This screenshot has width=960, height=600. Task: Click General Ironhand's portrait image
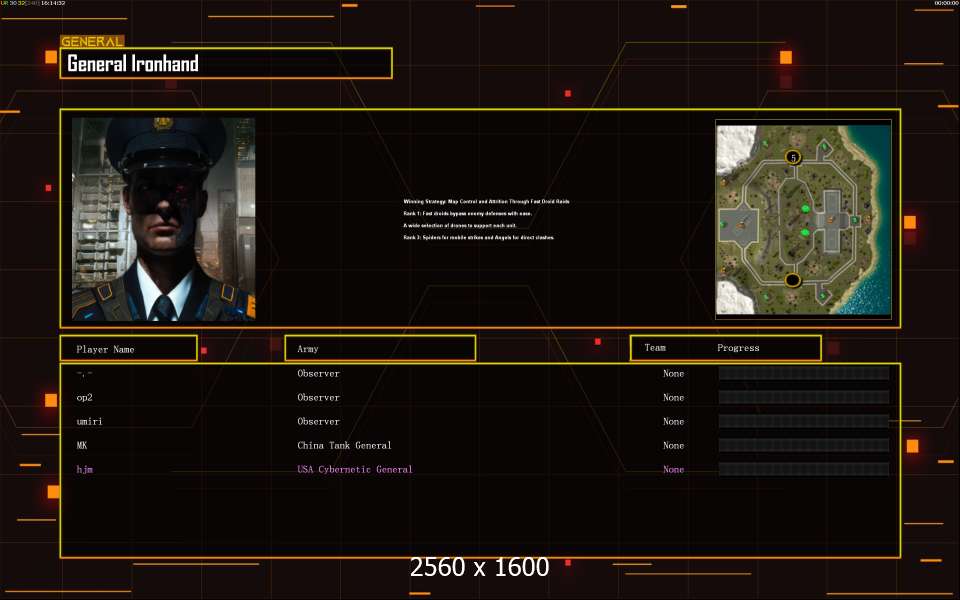[163, 218]
